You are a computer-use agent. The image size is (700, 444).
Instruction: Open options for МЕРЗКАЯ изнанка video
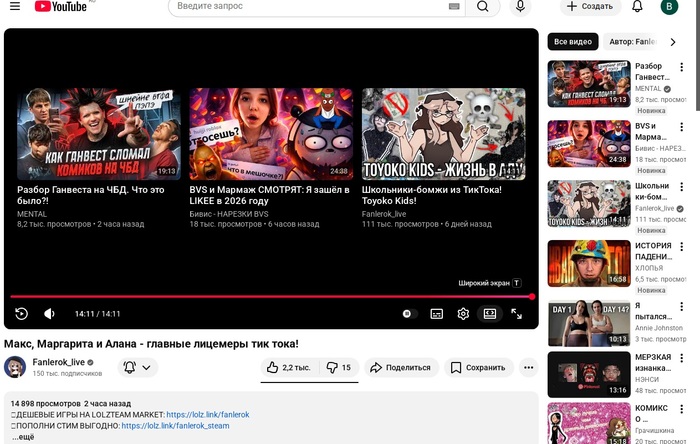pyautogui.click(x=681, y=358)
